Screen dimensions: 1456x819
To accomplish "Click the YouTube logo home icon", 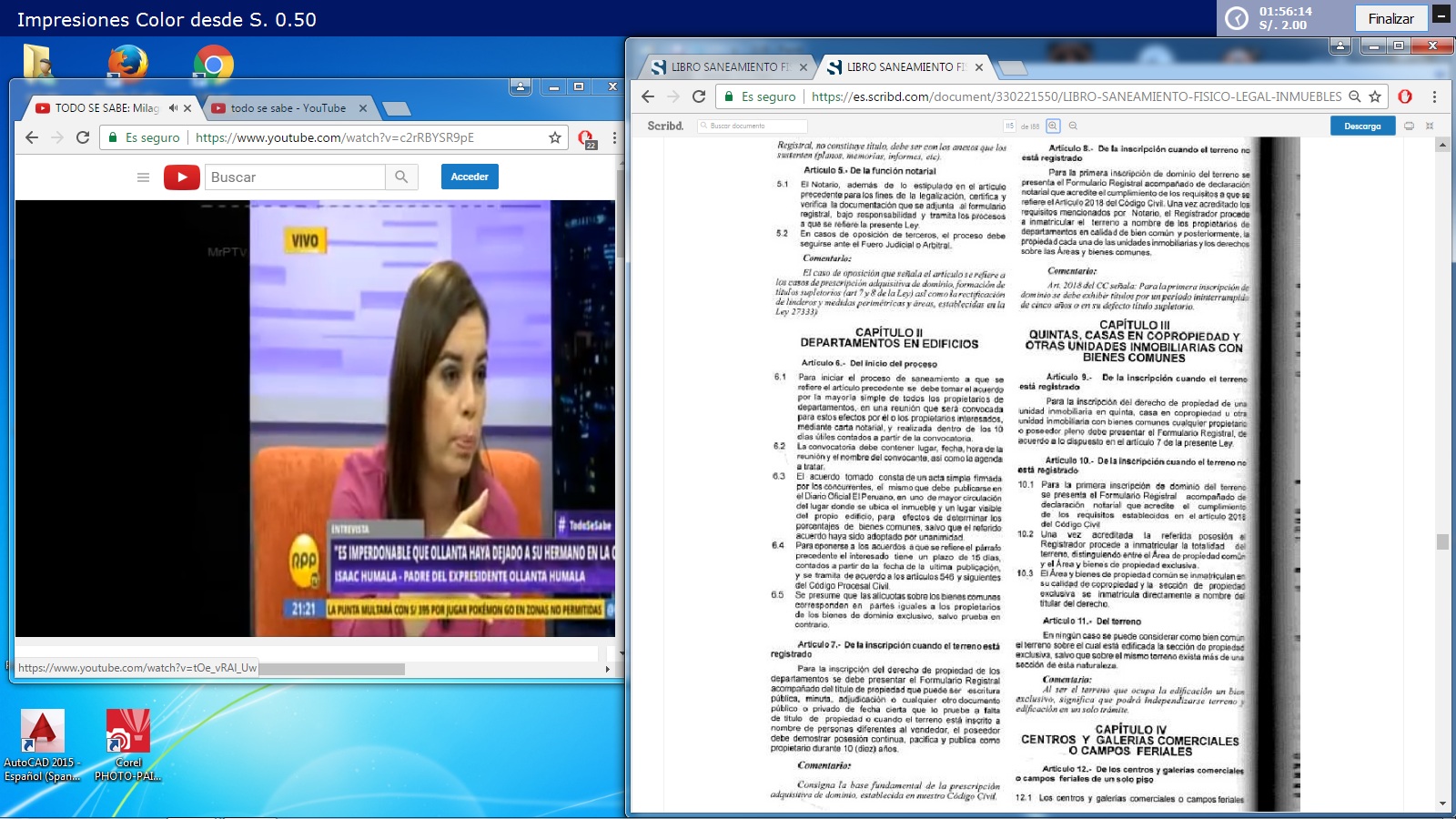I will pyautogui.click(x=181, y=177).
